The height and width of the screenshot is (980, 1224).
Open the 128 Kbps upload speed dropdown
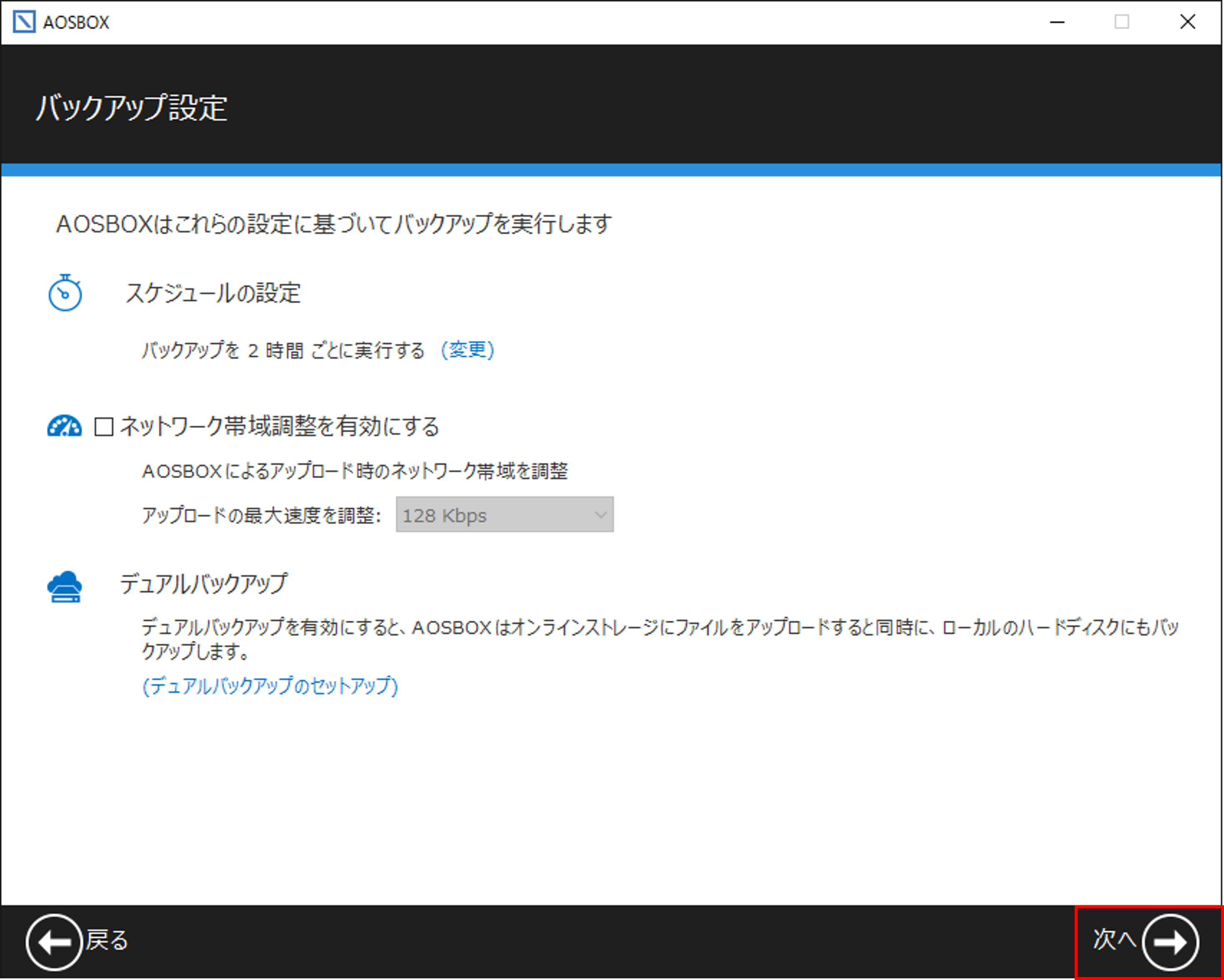pos(505,515)
